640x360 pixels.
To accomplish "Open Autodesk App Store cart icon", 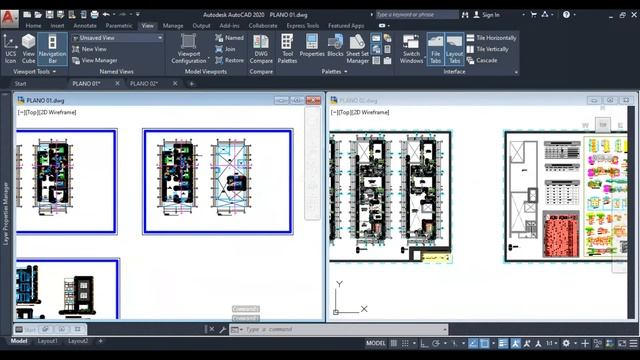I will click(533, 15).
